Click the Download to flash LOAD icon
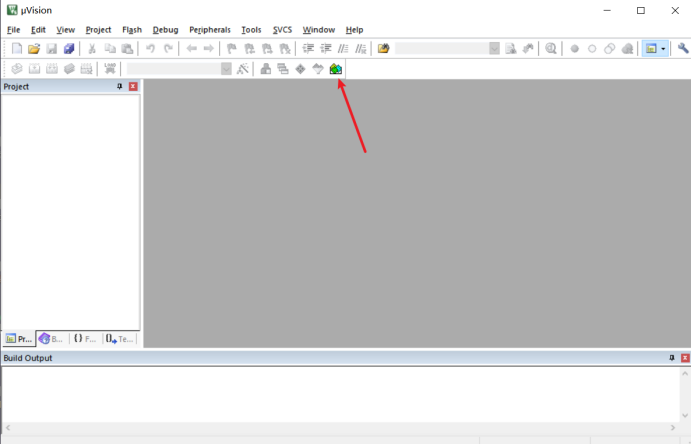 tap(109, 69)
